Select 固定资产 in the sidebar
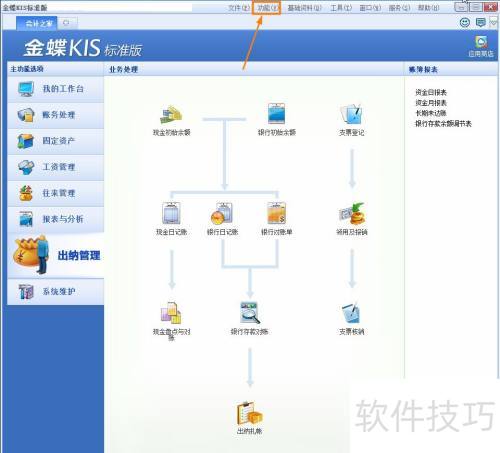Viewport: 500px width, 453px height. click(x=56, y=141)
